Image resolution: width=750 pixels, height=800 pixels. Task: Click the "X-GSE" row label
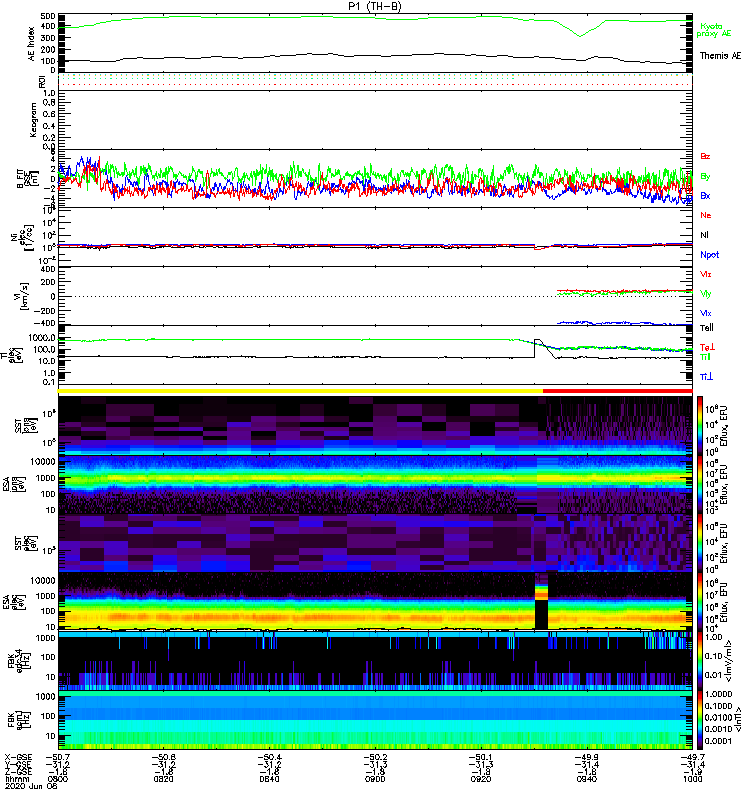[18, 757]
